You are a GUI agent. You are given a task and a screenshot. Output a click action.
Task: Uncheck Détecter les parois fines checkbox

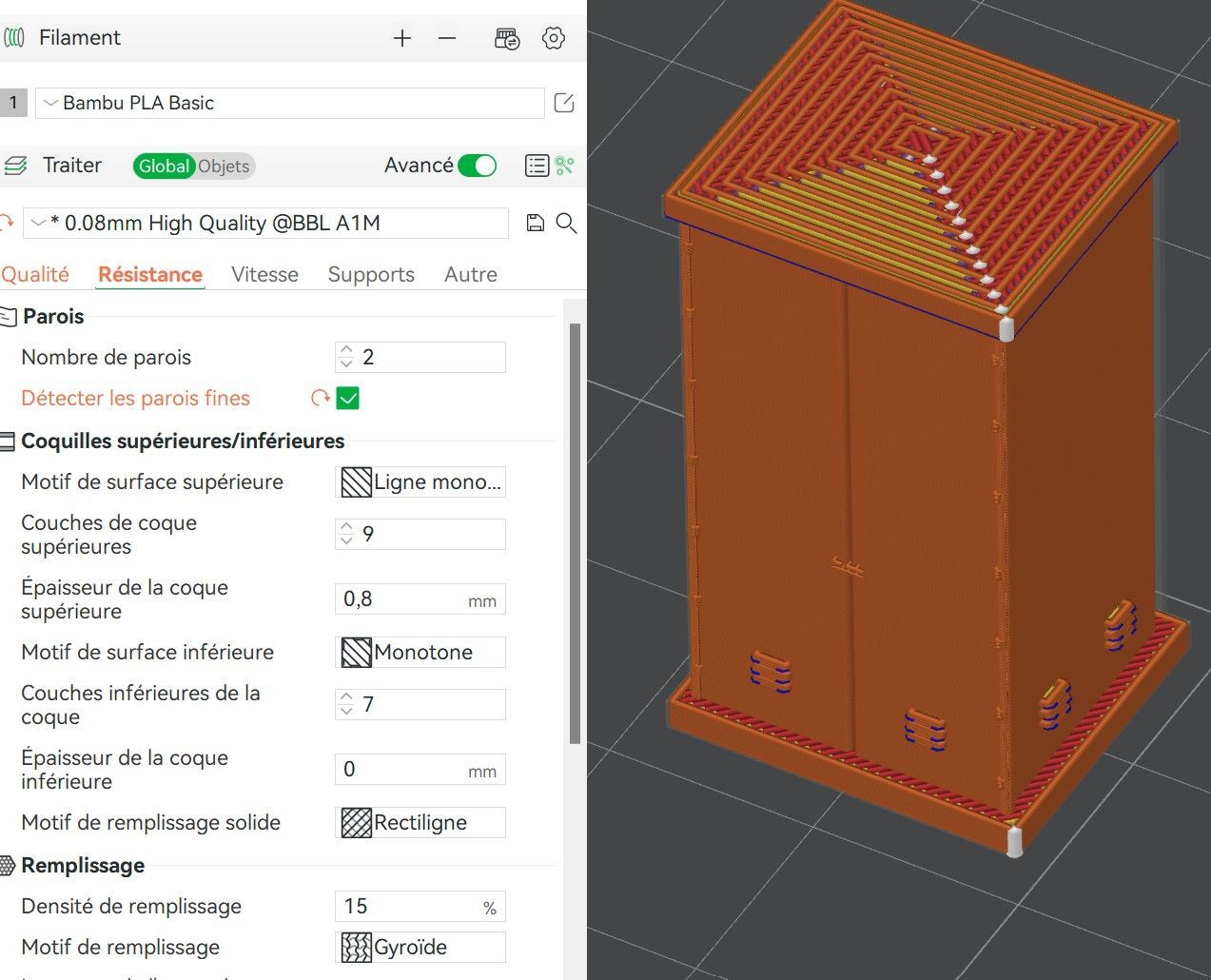click(x=348, y=399)
